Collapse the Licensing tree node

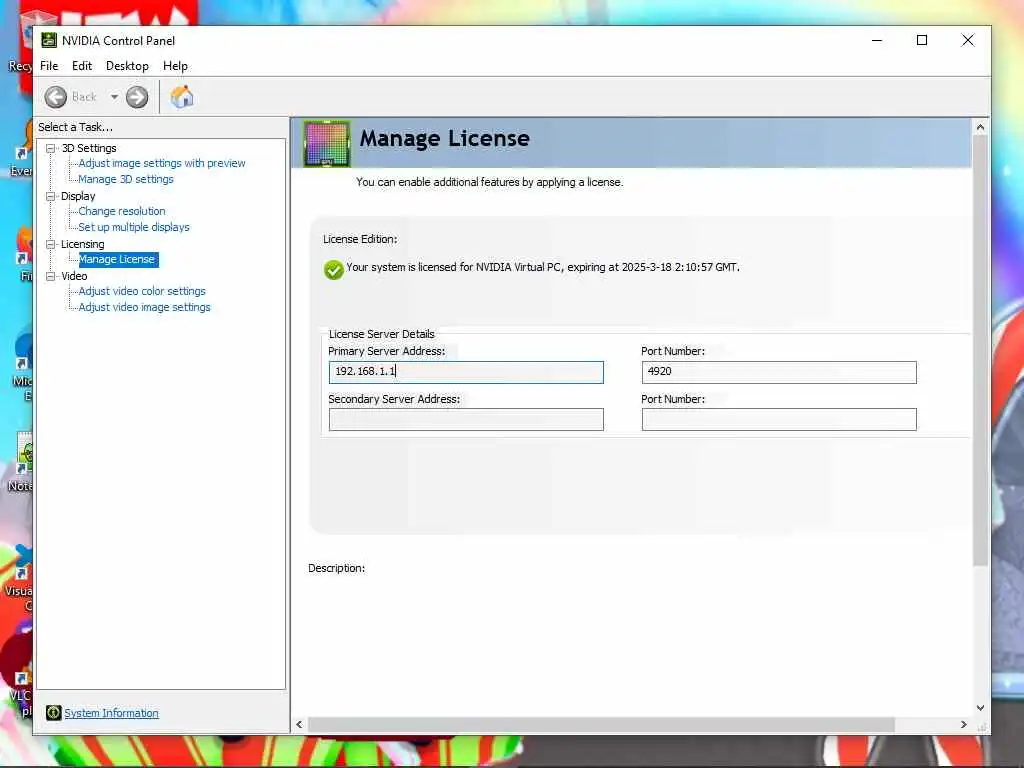[50, 244]
